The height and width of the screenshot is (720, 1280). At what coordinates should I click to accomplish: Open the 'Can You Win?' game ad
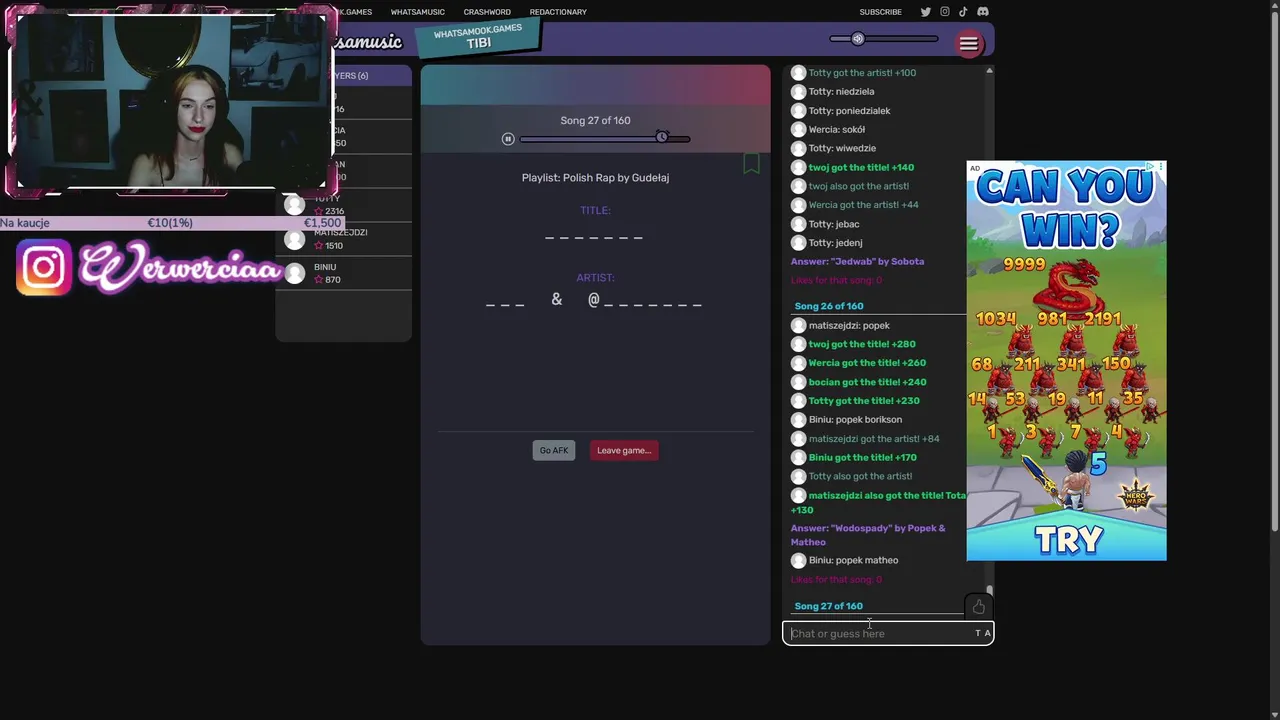point(1066,360)
